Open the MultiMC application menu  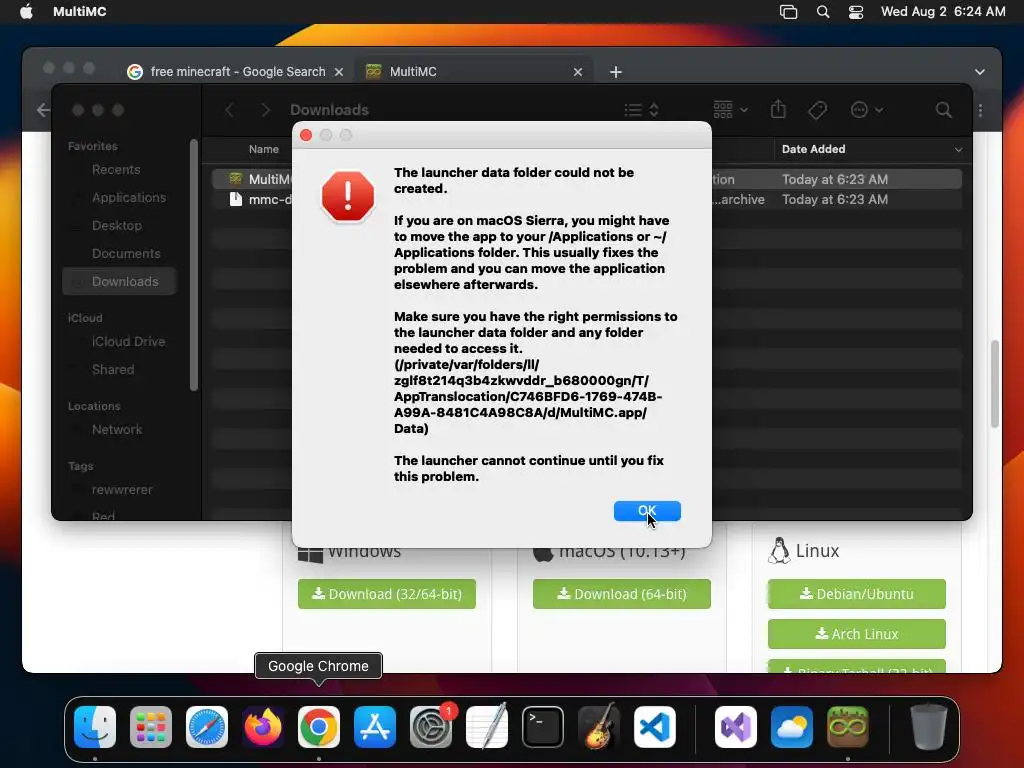pos(80,11)
